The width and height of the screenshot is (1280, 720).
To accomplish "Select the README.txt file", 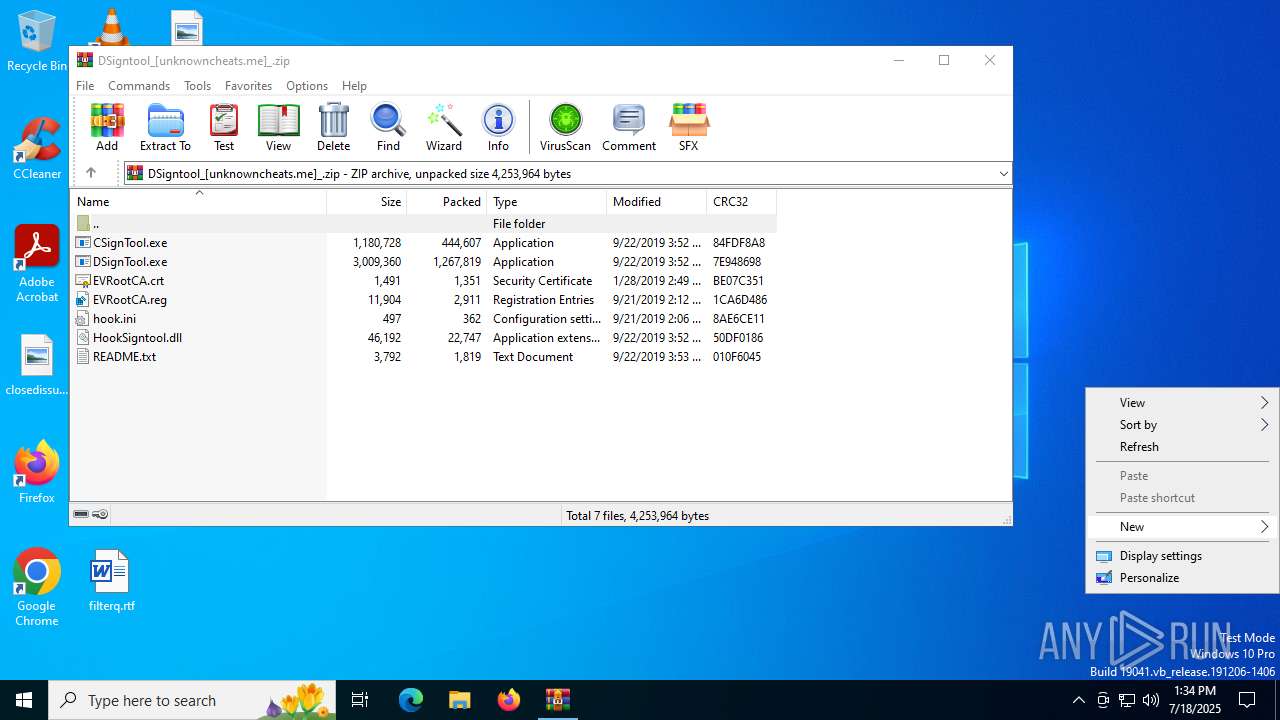I will pyautogui.click(x=124, y=357).
